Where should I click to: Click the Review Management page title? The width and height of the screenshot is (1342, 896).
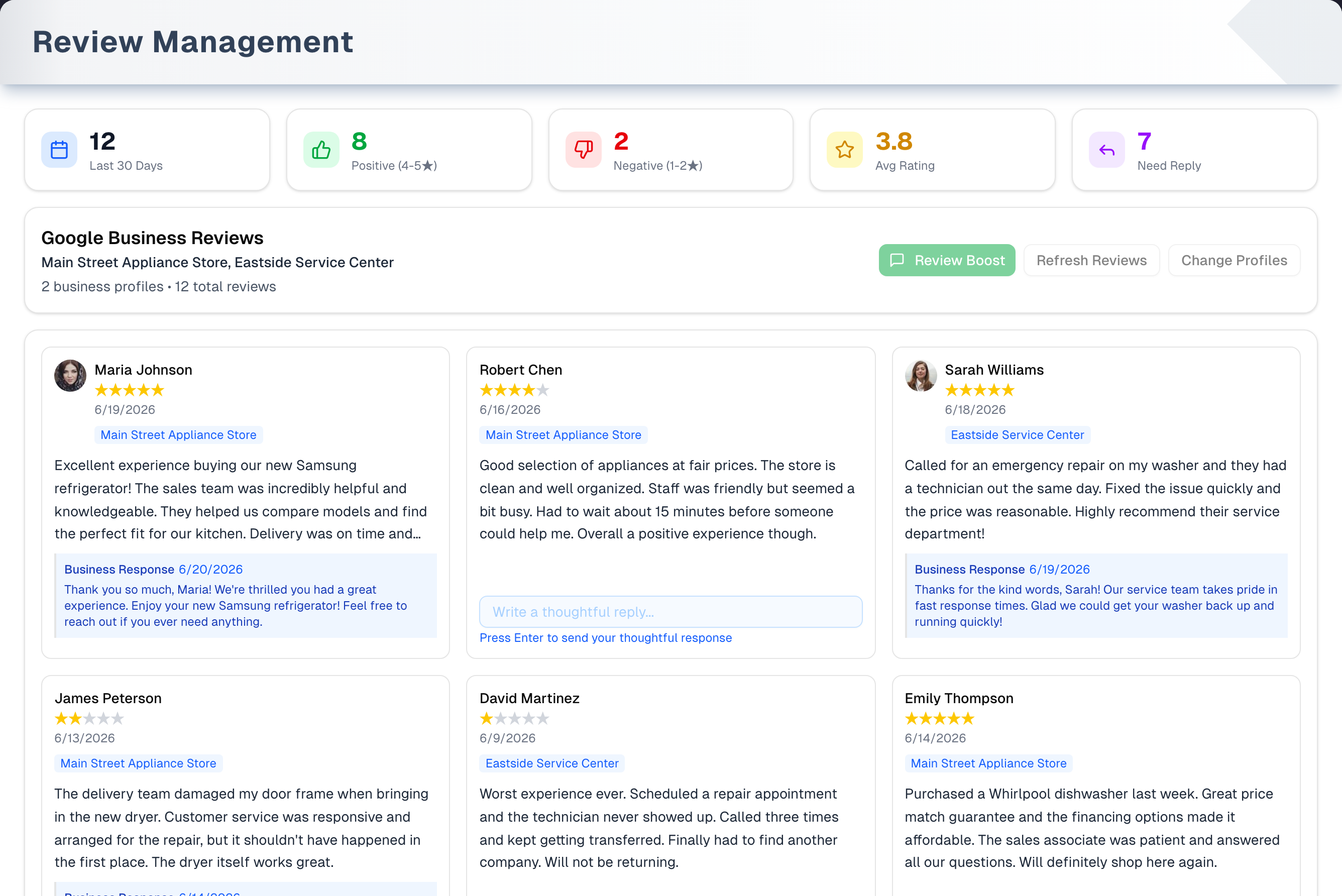193,42
